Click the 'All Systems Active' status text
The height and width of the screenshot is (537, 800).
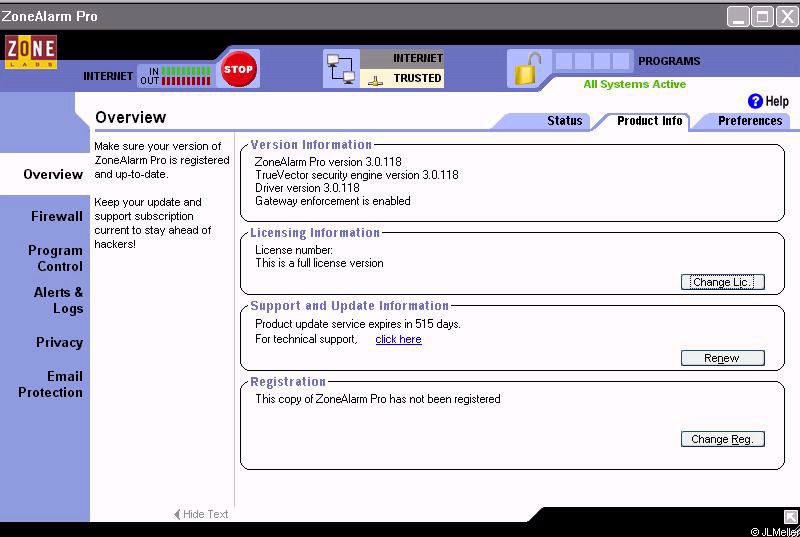[x=634, y=84]
